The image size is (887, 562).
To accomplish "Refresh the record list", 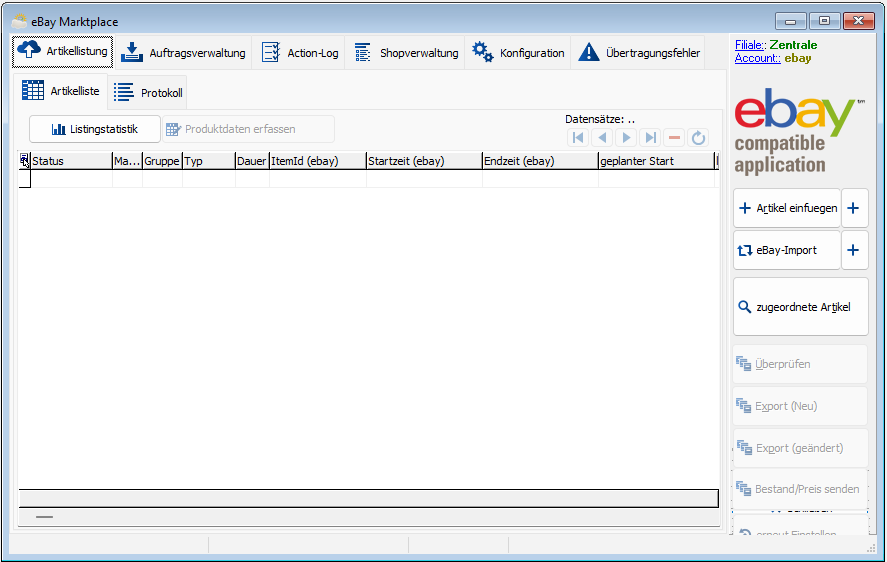I will (x=699, y=138).
